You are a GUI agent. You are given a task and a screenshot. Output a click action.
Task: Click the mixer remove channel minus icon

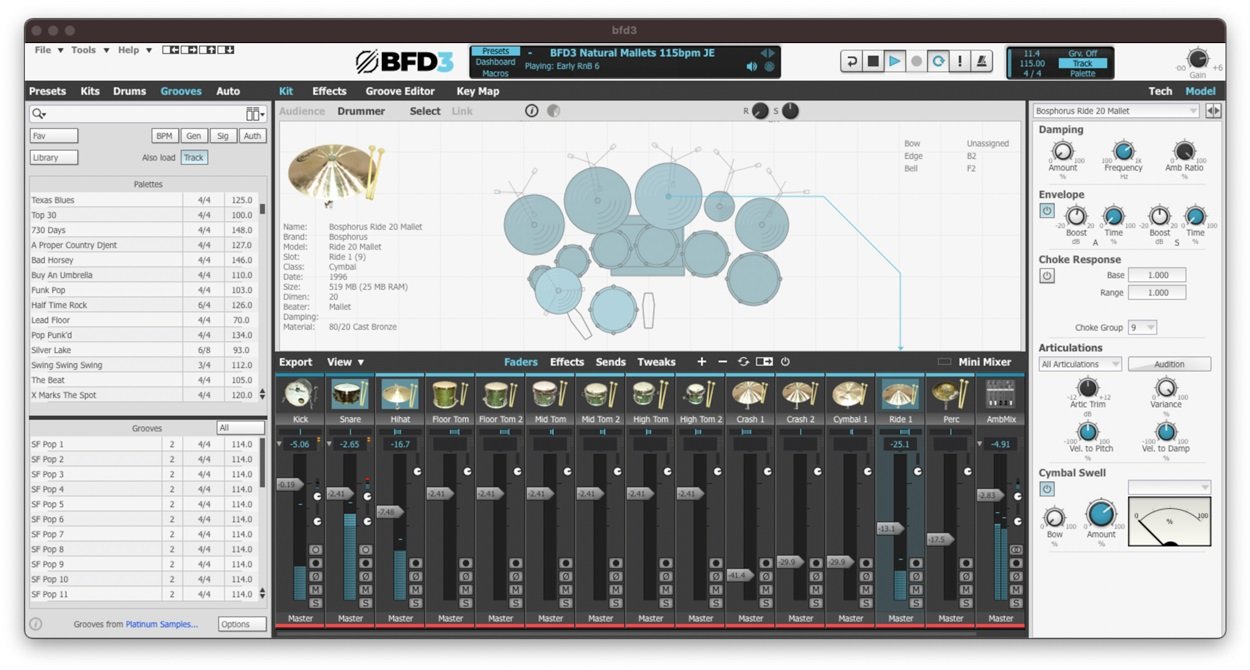[x=722, y=362]
